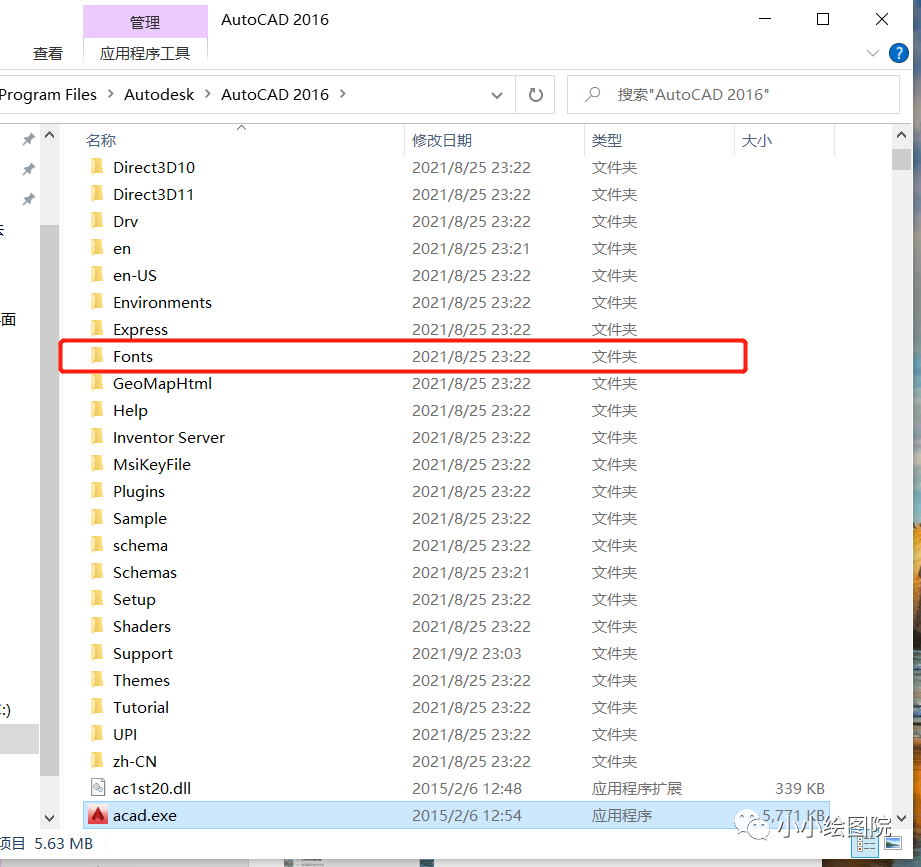Click the file list scroll up arrow
Image resolution: width=921 pixels, height=867 pixels.
(901, 136)
